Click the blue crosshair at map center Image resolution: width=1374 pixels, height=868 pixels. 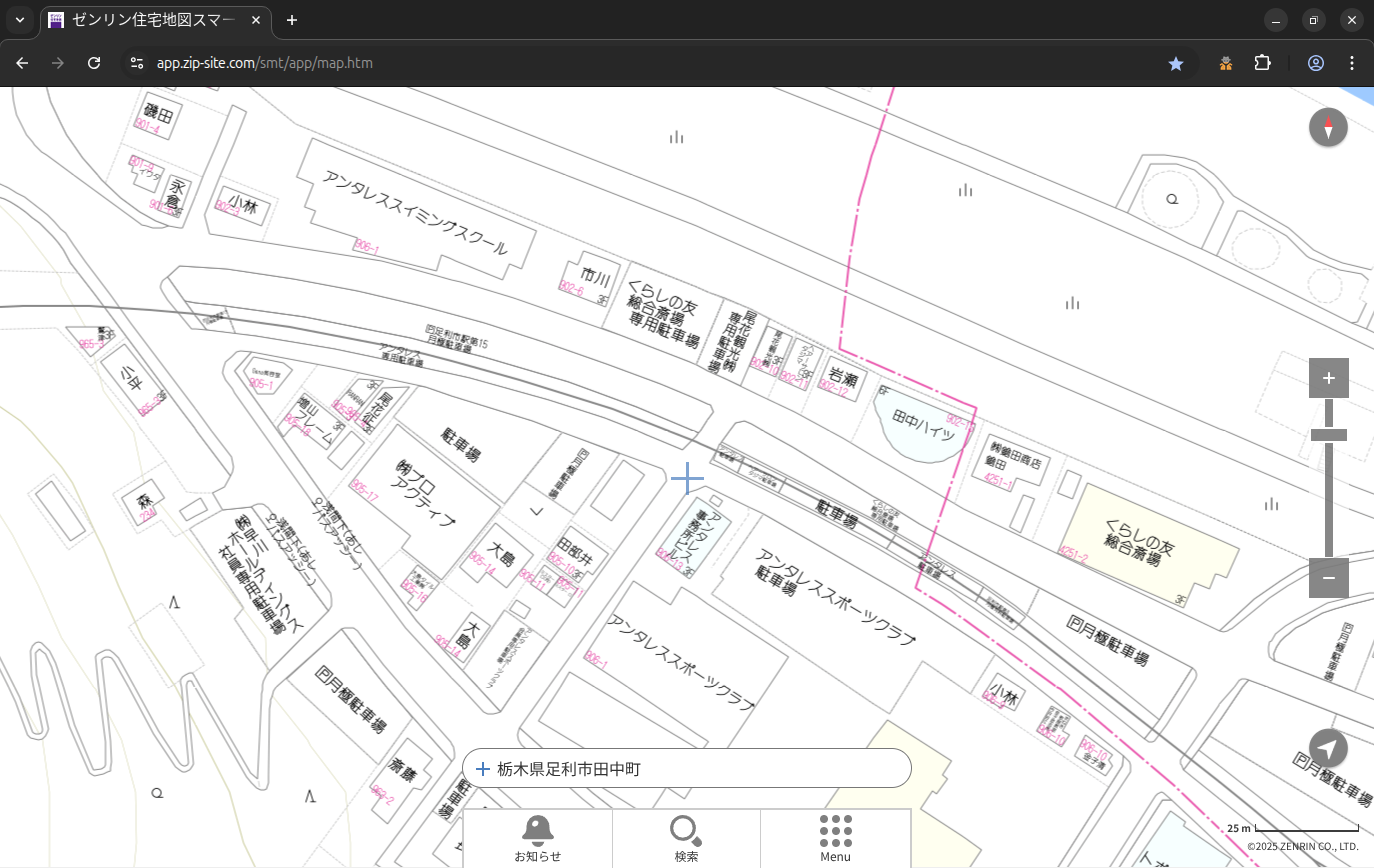(687, 479)
